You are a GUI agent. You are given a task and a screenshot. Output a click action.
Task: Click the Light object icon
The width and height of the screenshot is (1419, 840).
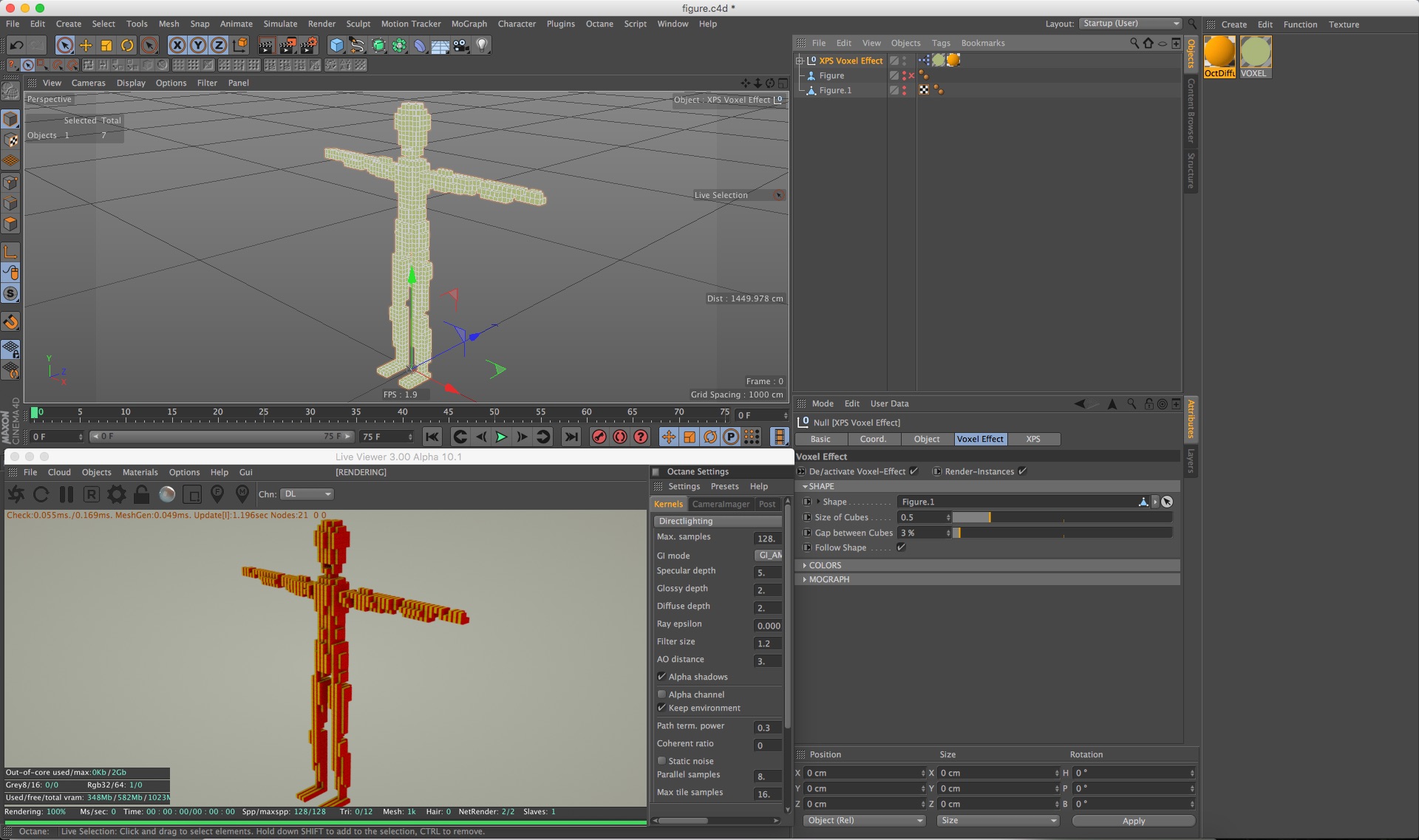point(482,46)
